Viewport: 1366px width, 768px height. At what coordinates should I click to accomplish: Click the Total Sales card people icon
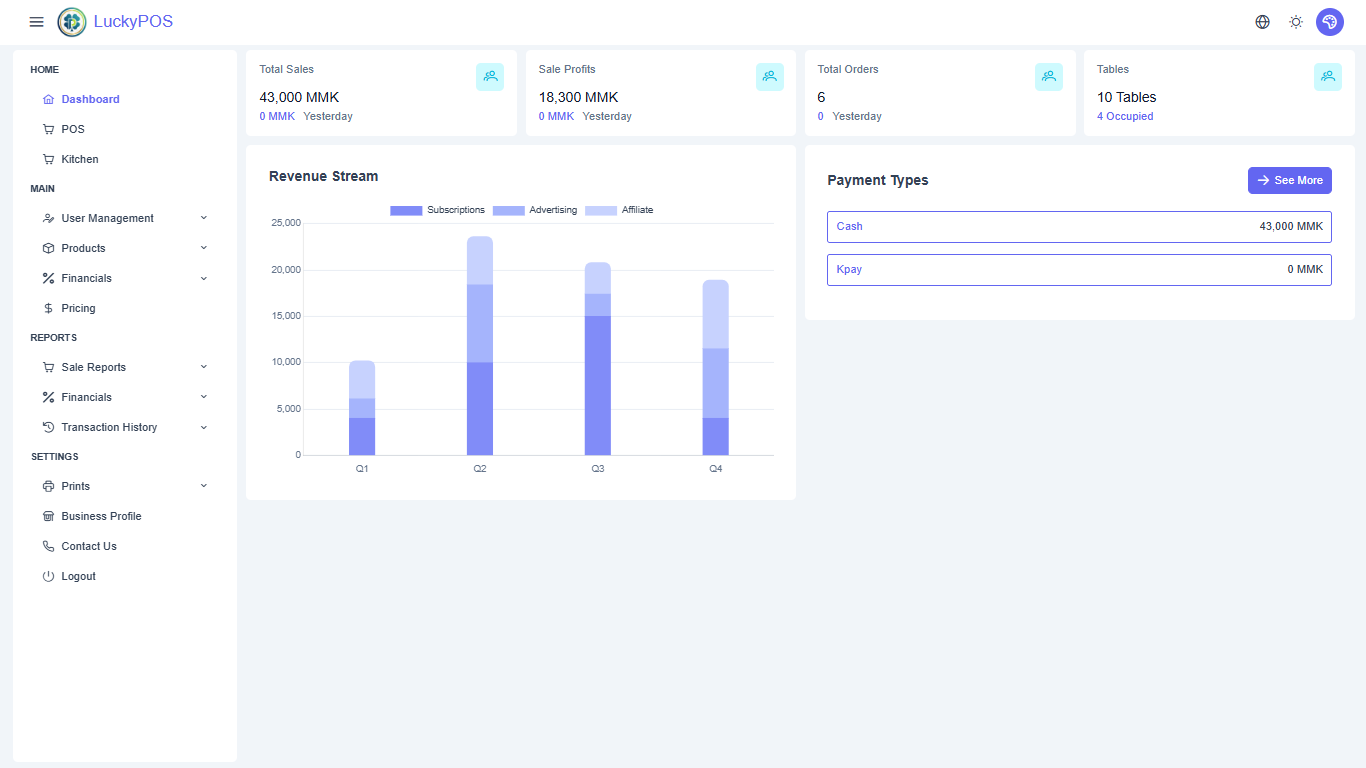point(490,76)
